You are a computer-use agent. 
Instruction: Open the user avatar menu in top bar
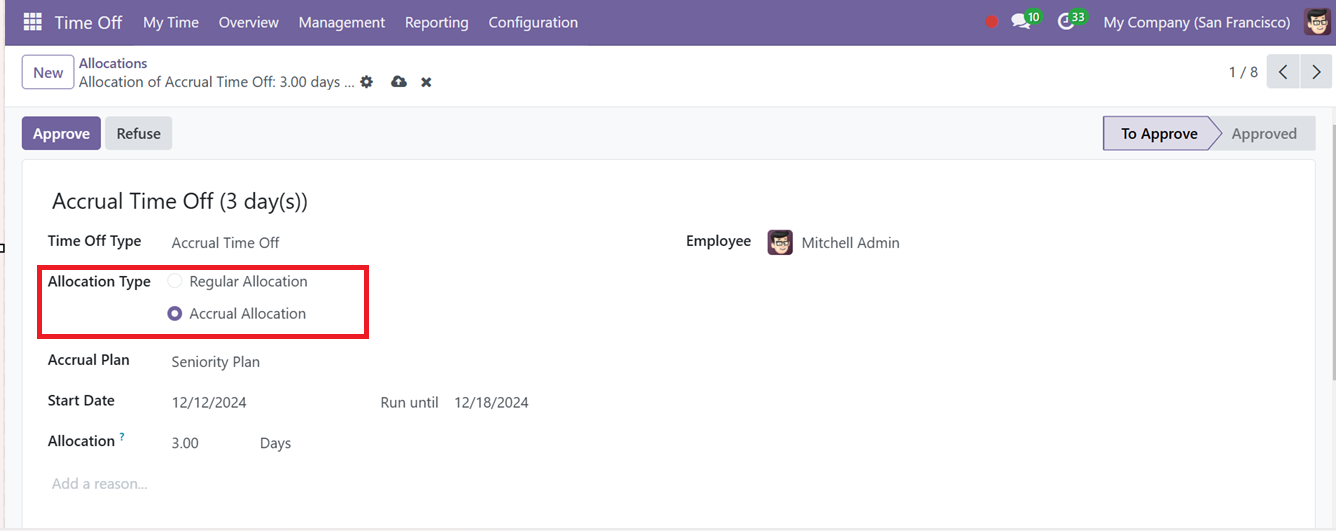pos(1317,21)
